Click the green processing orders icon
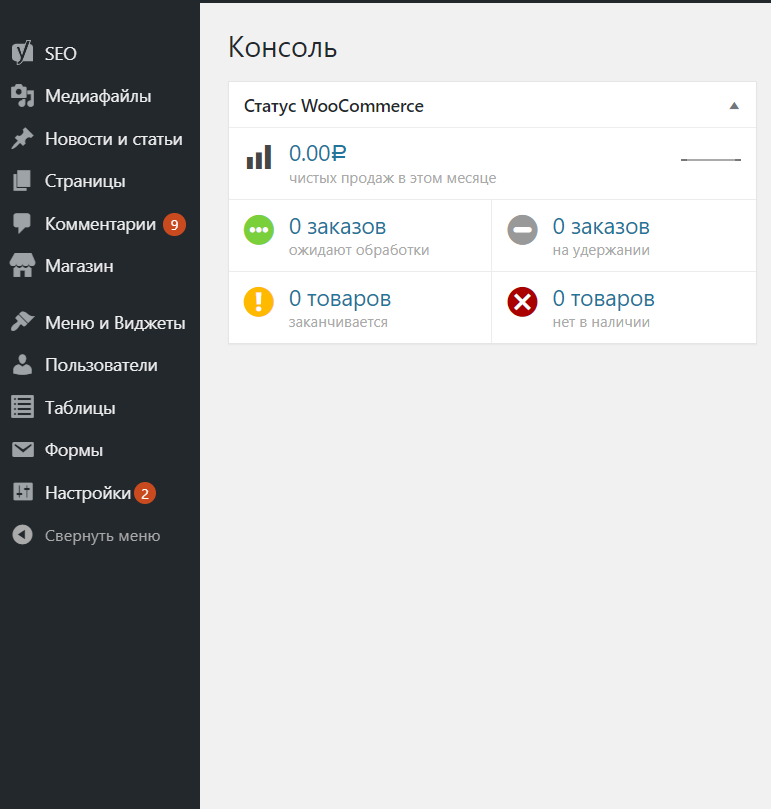The height and width of the screenshot is (809, 771). [x=259, y=230]
